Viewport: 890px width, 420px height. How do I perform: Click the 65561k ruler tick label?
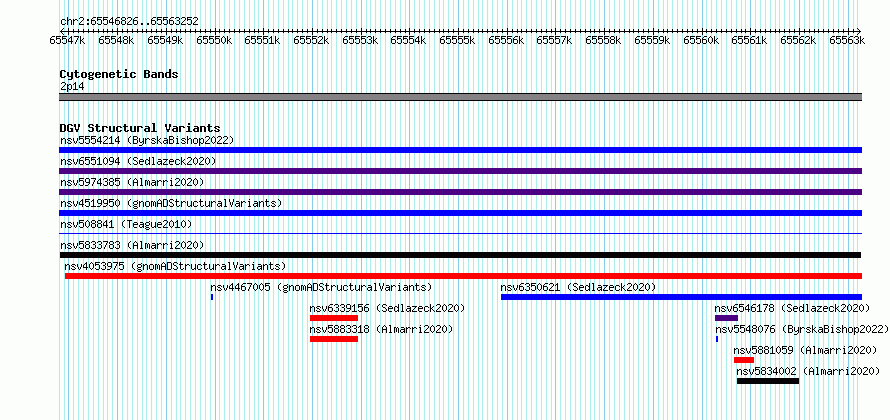[x=749, y=40]
